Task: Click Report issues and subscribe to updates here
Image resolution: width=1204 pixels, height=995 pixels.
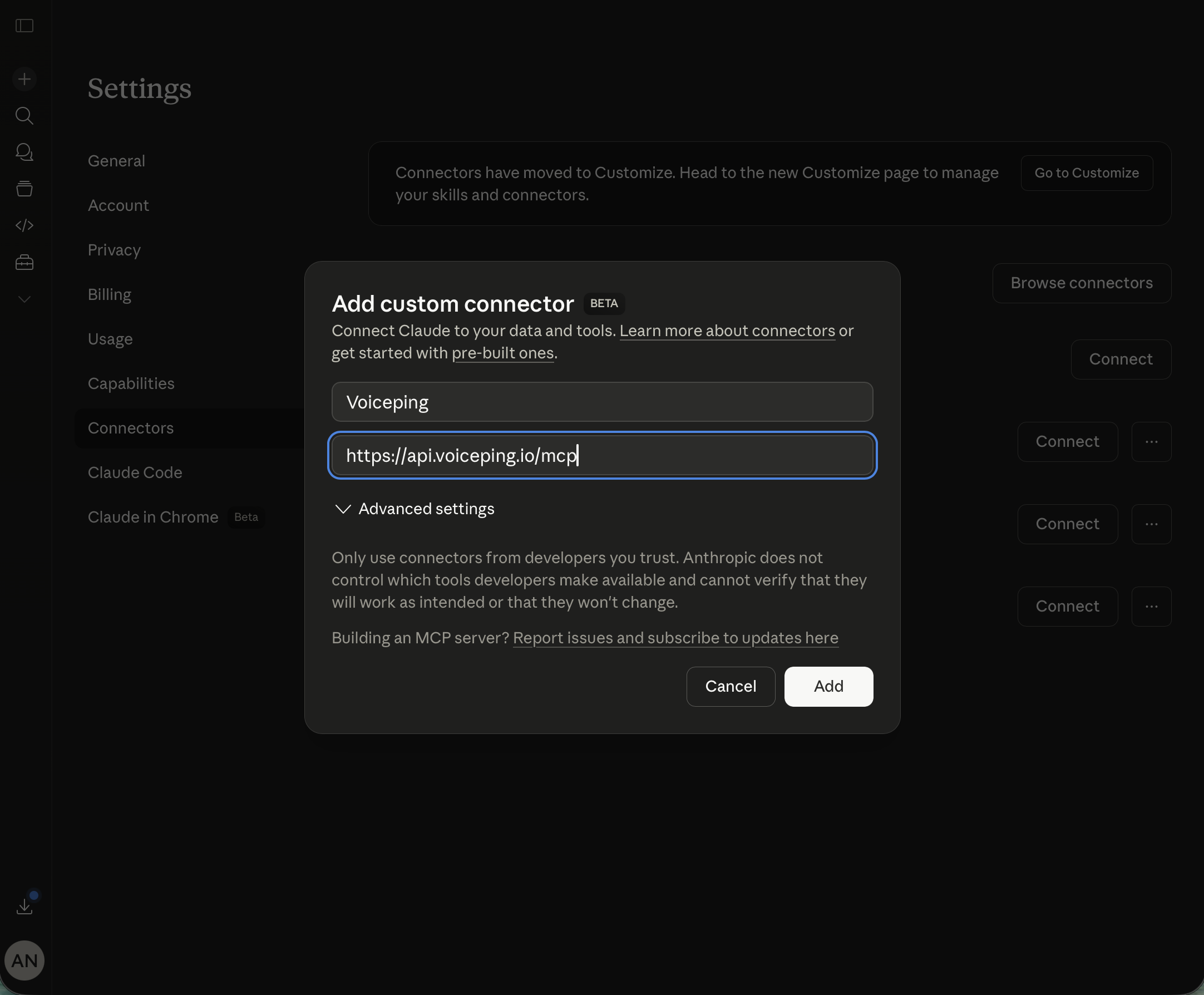Action: click(675, 638)
